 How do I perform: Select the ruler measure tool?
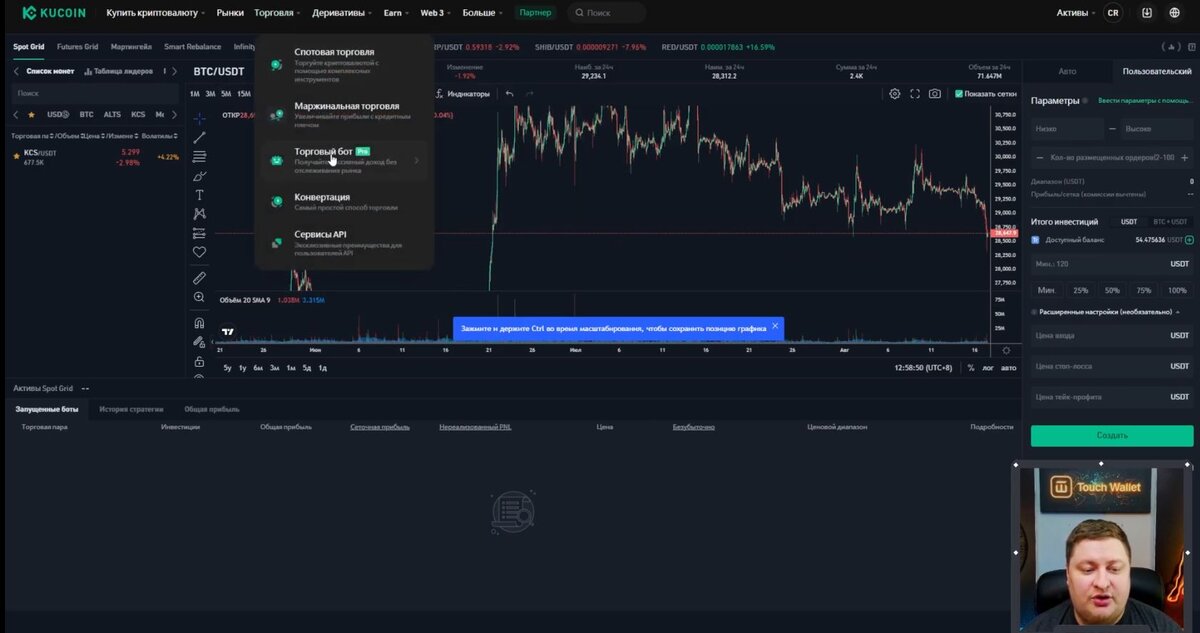[x=199, y=278]
